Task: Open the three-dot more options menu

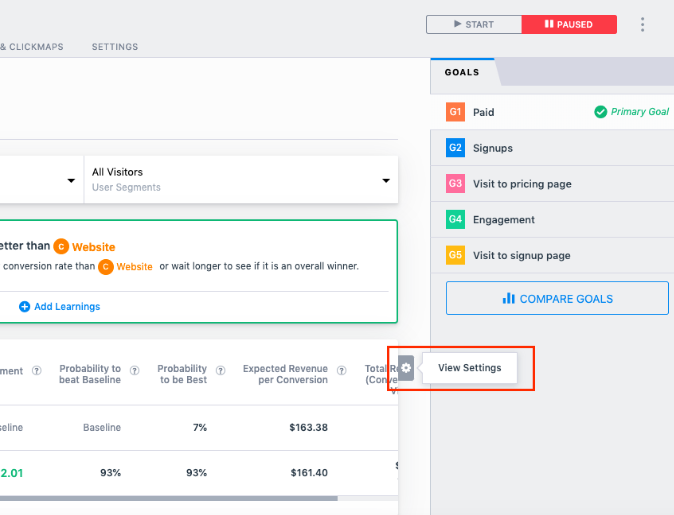Action: click(642, 25)
